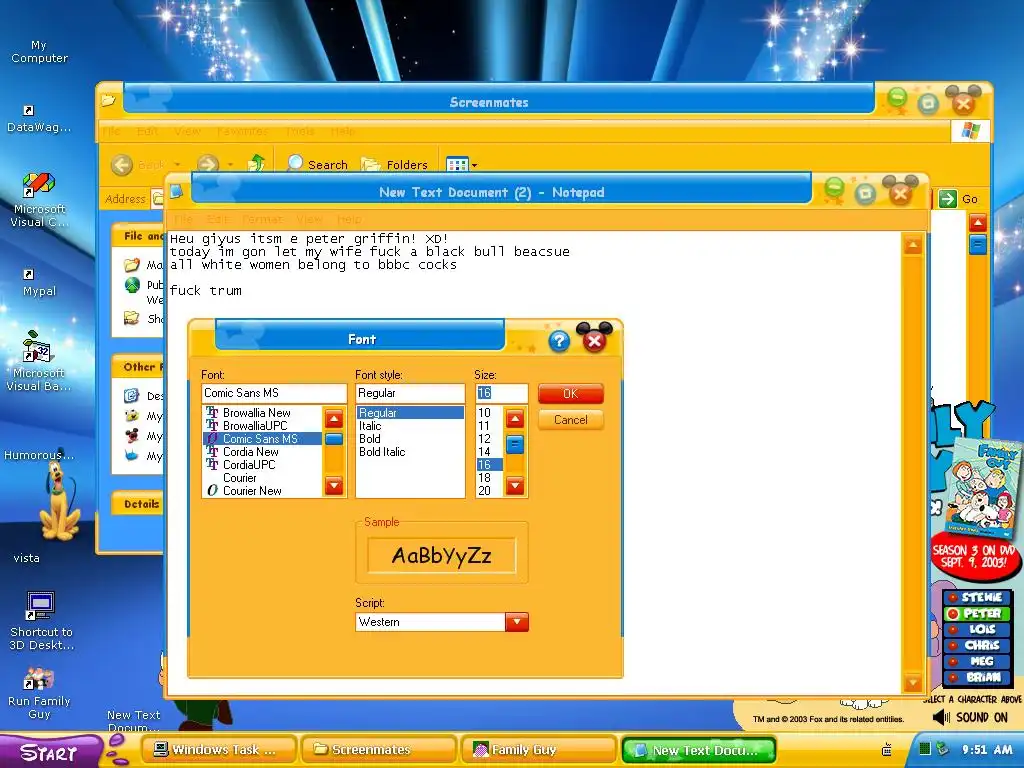1024x768 pixels.
Task: Click OK in the Font dialog
Action: (571, 394)
